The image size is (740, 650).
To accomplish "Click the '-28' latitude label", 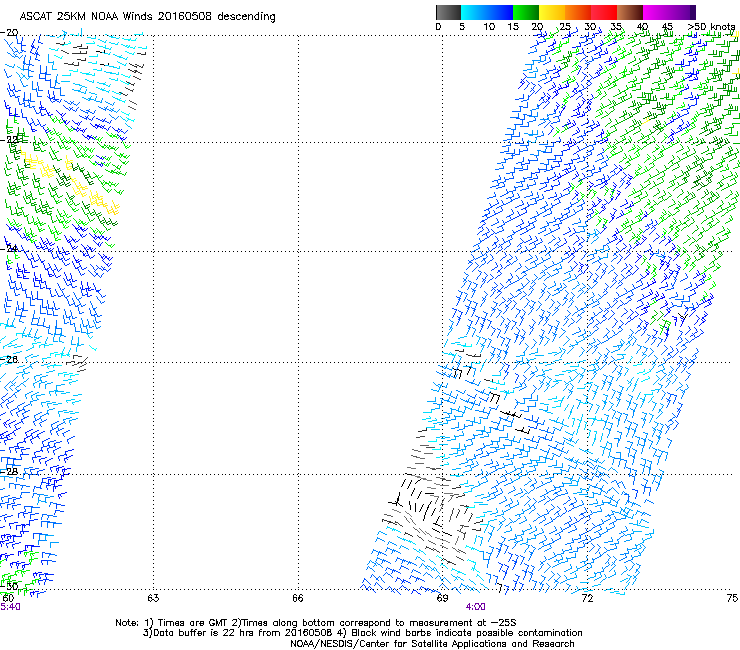I will click(9, 471).
